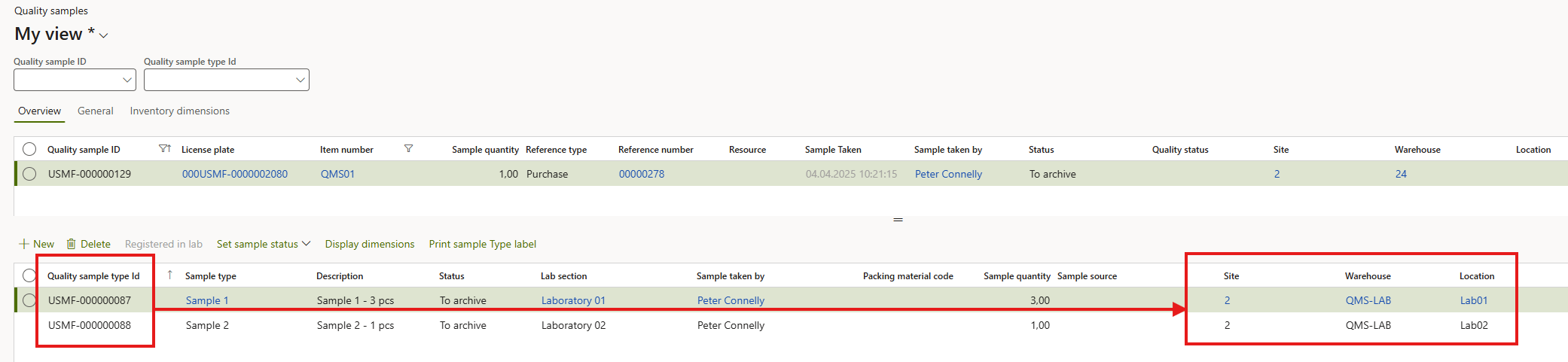This screenshot has height=362, width=1568.
Task: Click the sort arrow beside Quality sample type Id header
Action: tap(169, 275)
